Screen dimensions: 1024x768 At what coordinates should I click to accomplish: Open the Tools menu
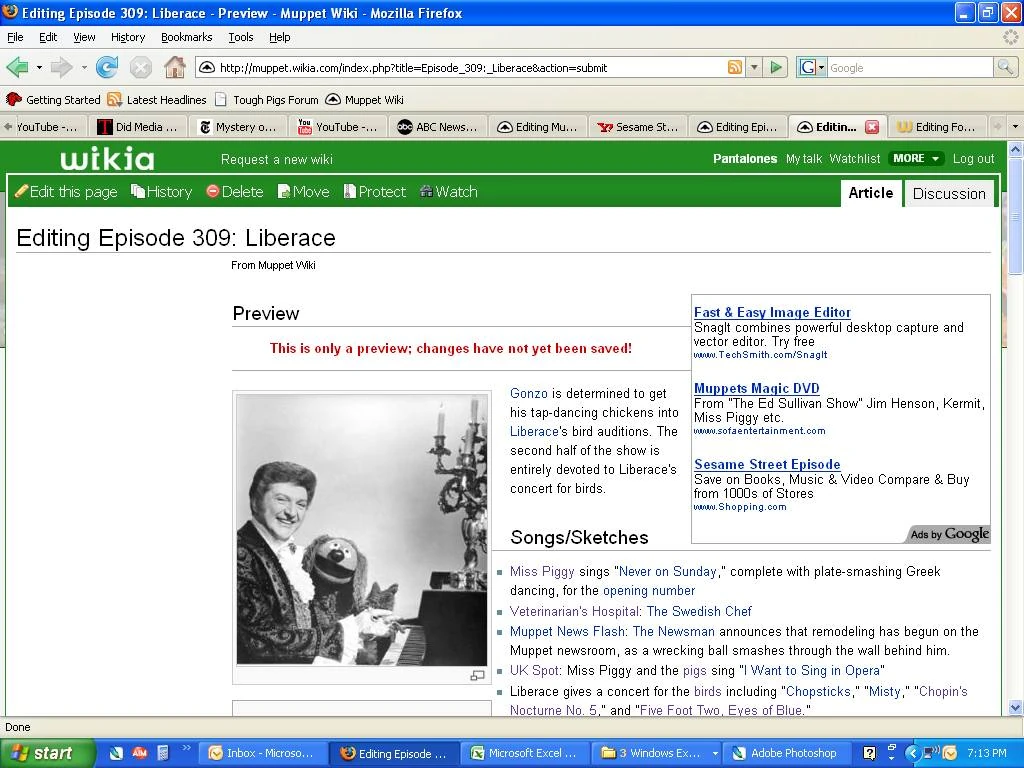coord(240,37)
